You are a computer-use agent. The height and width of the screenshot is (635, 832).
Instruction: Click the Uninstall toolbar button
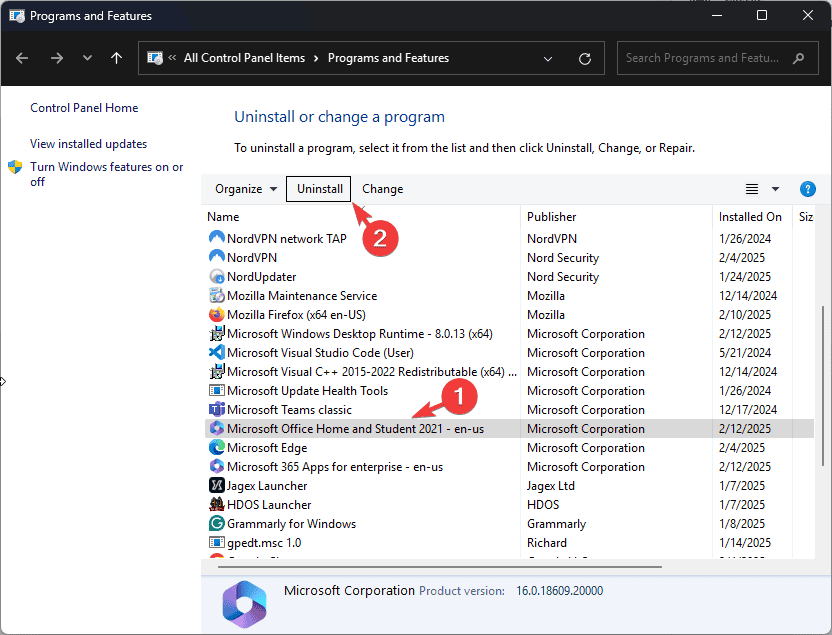pyautogui.click(x=319, y=189)
